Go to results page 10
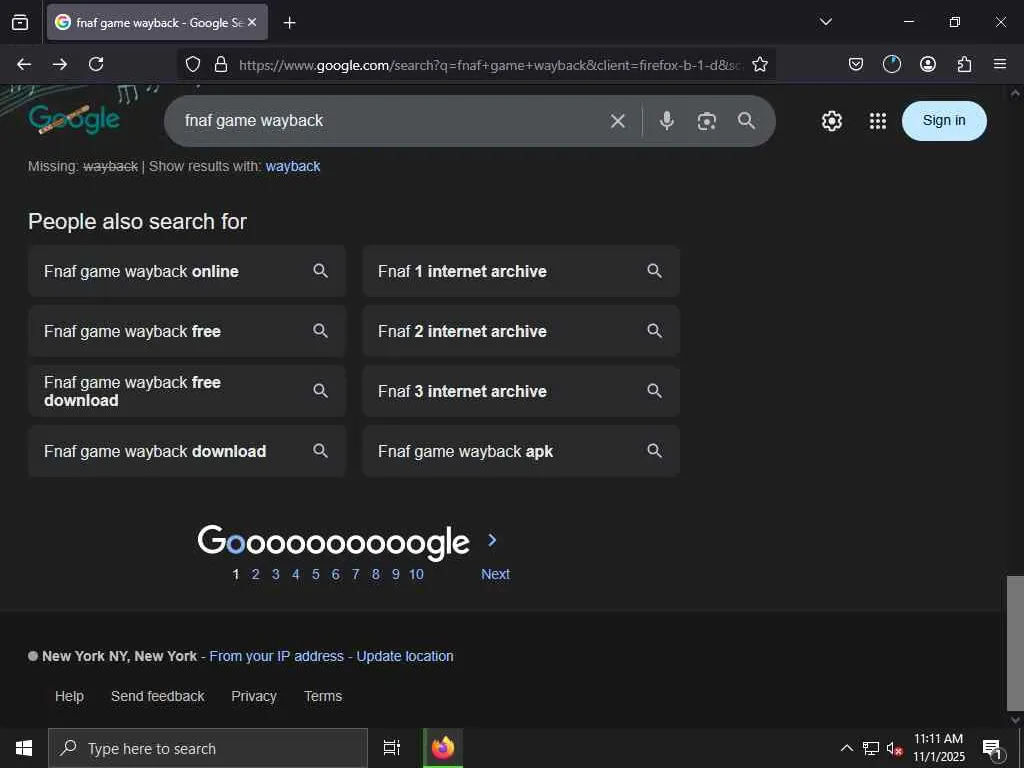 point(416,574)
